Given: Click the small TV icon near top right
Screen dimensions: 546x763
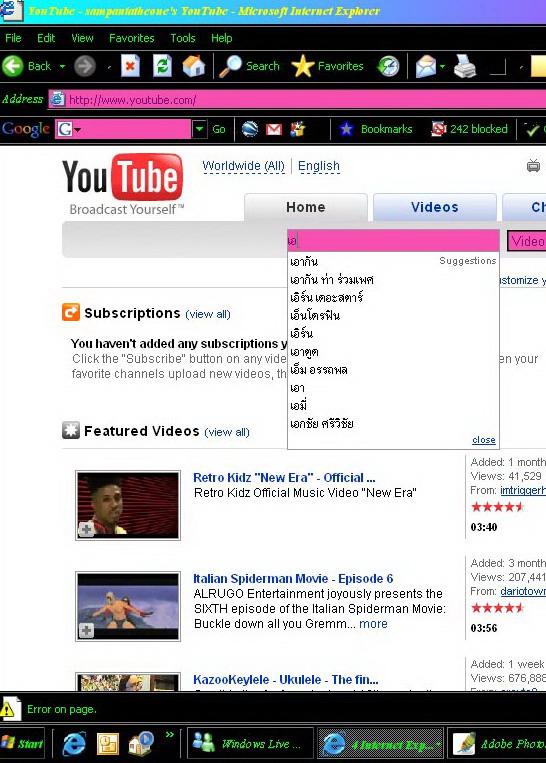Looking at the screenshot, I should pyautogui.click(x=533, y=166).
